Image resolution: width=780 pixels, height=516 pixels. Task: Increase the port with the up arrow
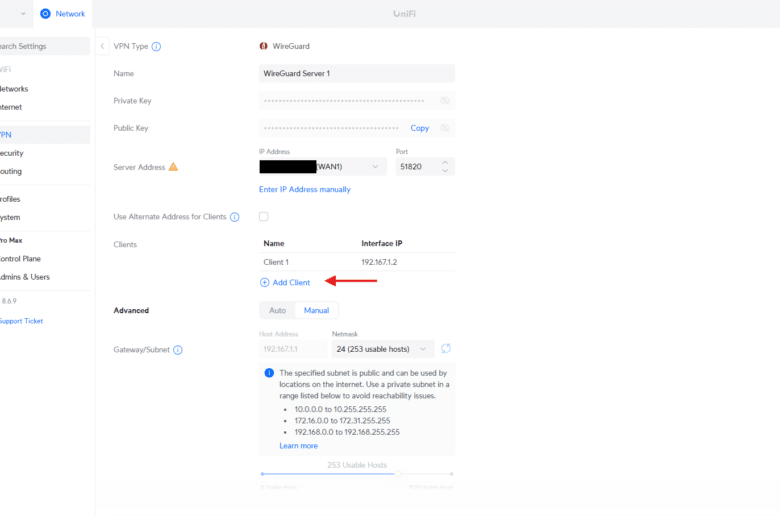tap(445, 163)
